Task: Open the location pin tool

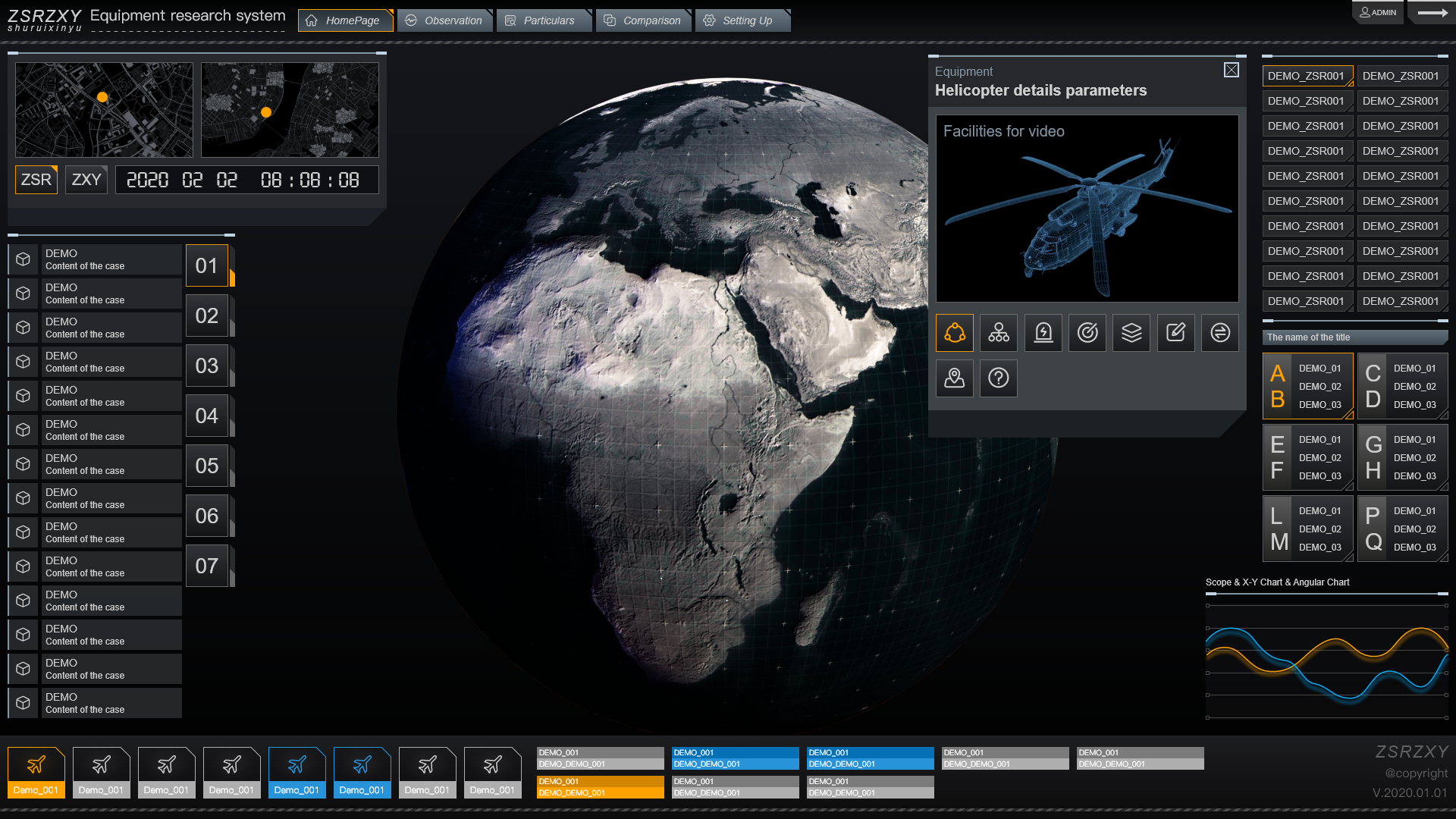Action: (955, 378)
